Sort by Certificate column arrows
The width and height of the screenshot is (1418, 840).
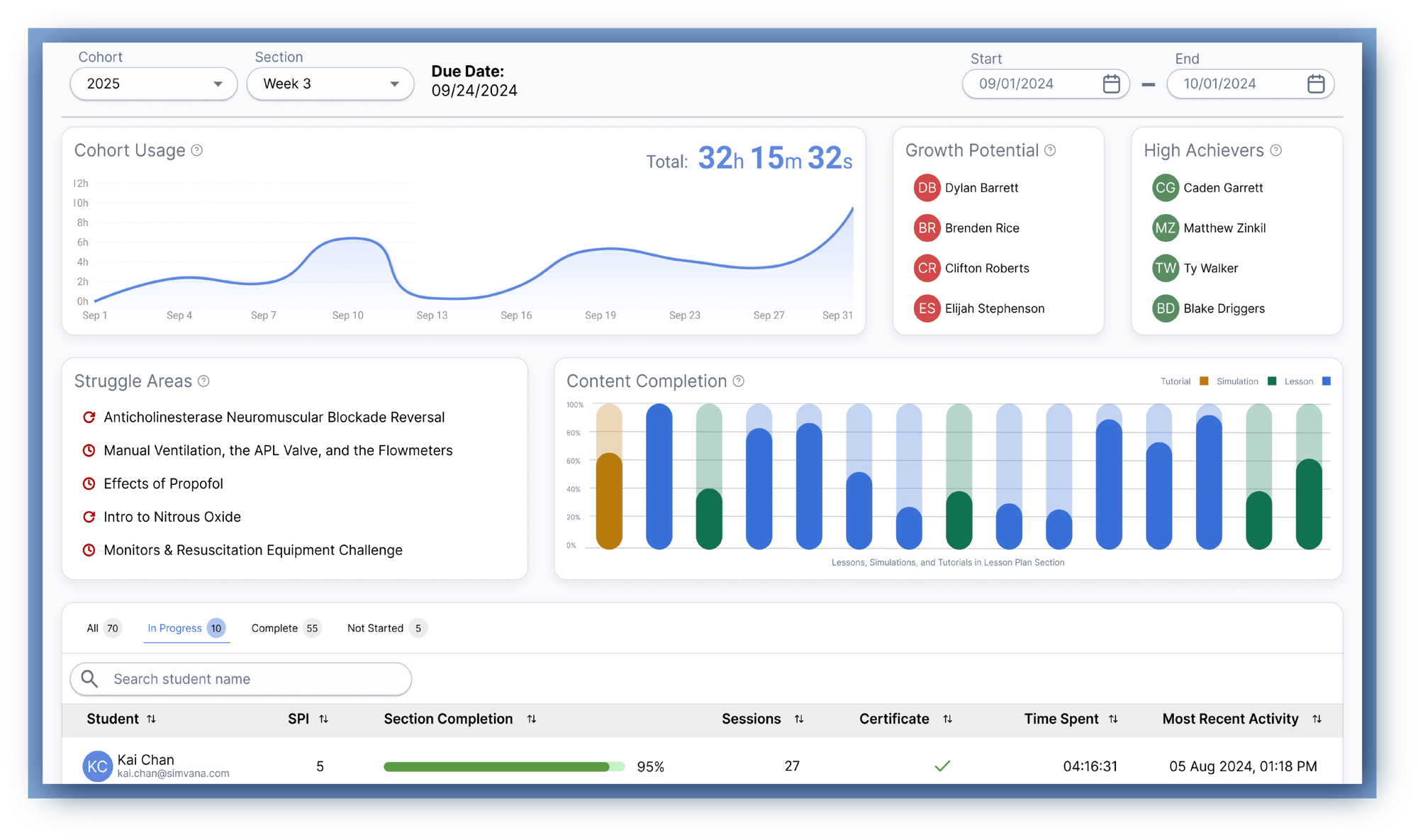[947, 719]
